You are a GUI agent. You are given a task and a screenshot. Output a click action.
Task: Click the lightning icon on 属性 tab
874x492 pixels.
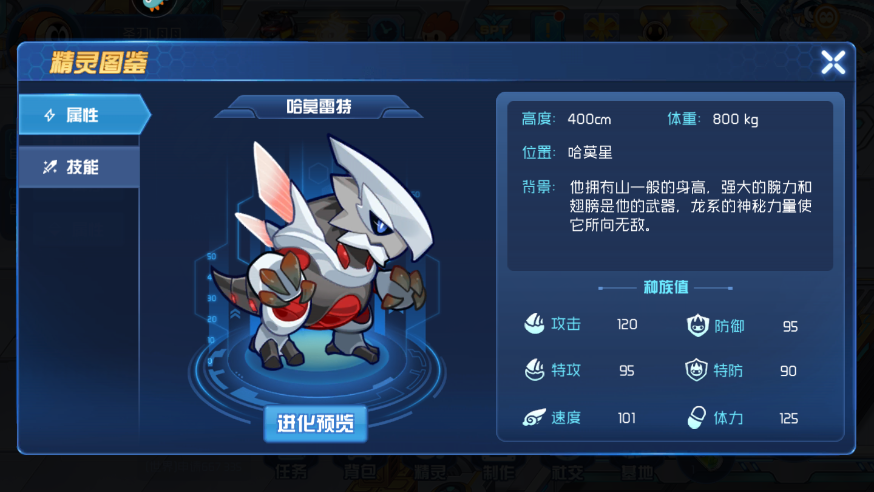pyautogui.click(x=50, y=115)
